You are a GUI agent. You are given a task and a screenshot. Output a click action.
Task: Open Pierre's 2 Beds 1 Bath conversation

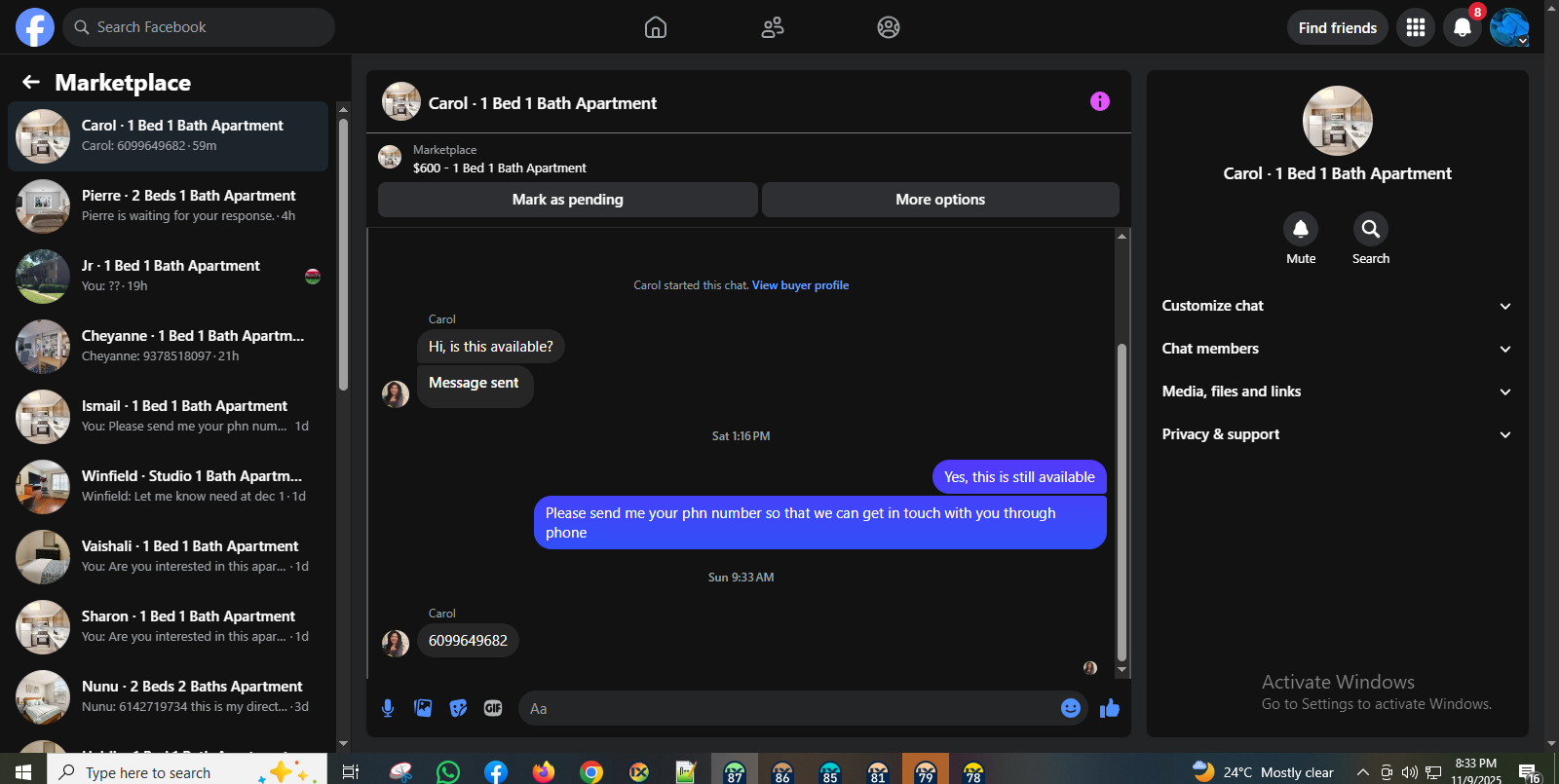[x=169, y=206]
